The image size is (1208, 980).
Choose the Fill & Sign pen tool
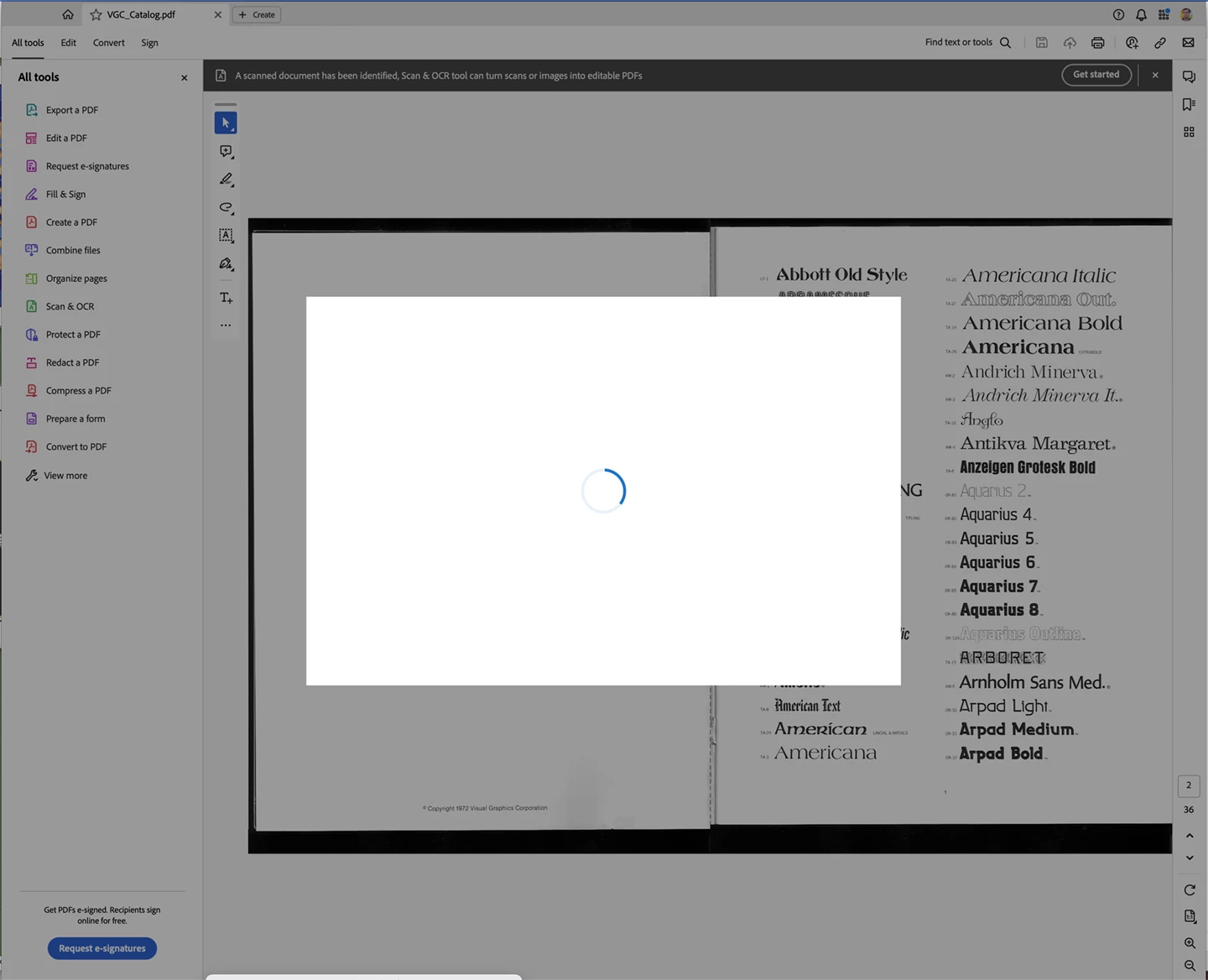point(226,263)
